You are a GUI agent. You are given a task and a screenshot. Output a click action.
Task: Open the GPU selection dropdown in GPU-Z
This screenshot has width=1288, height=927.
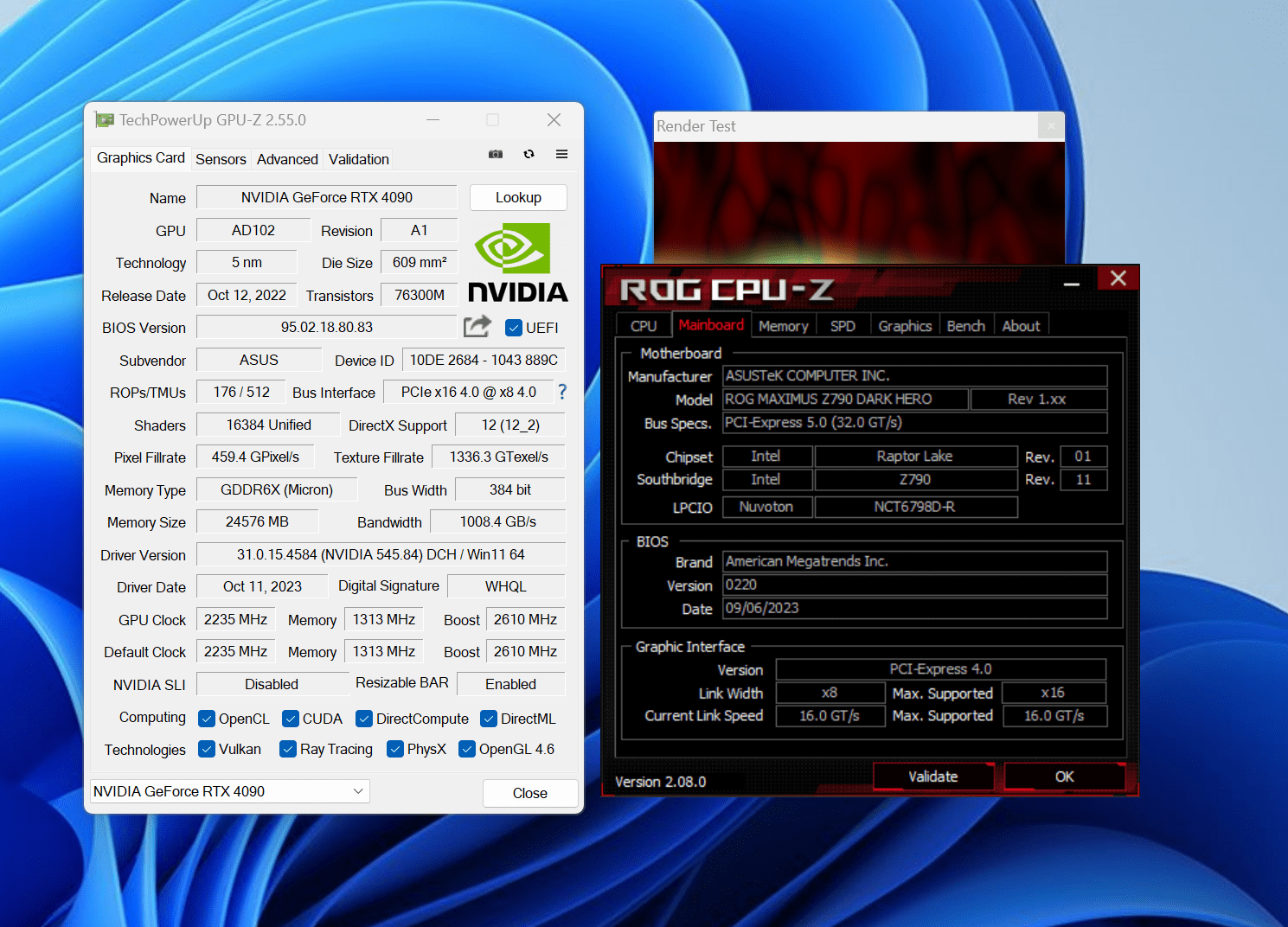click(230, 791)
